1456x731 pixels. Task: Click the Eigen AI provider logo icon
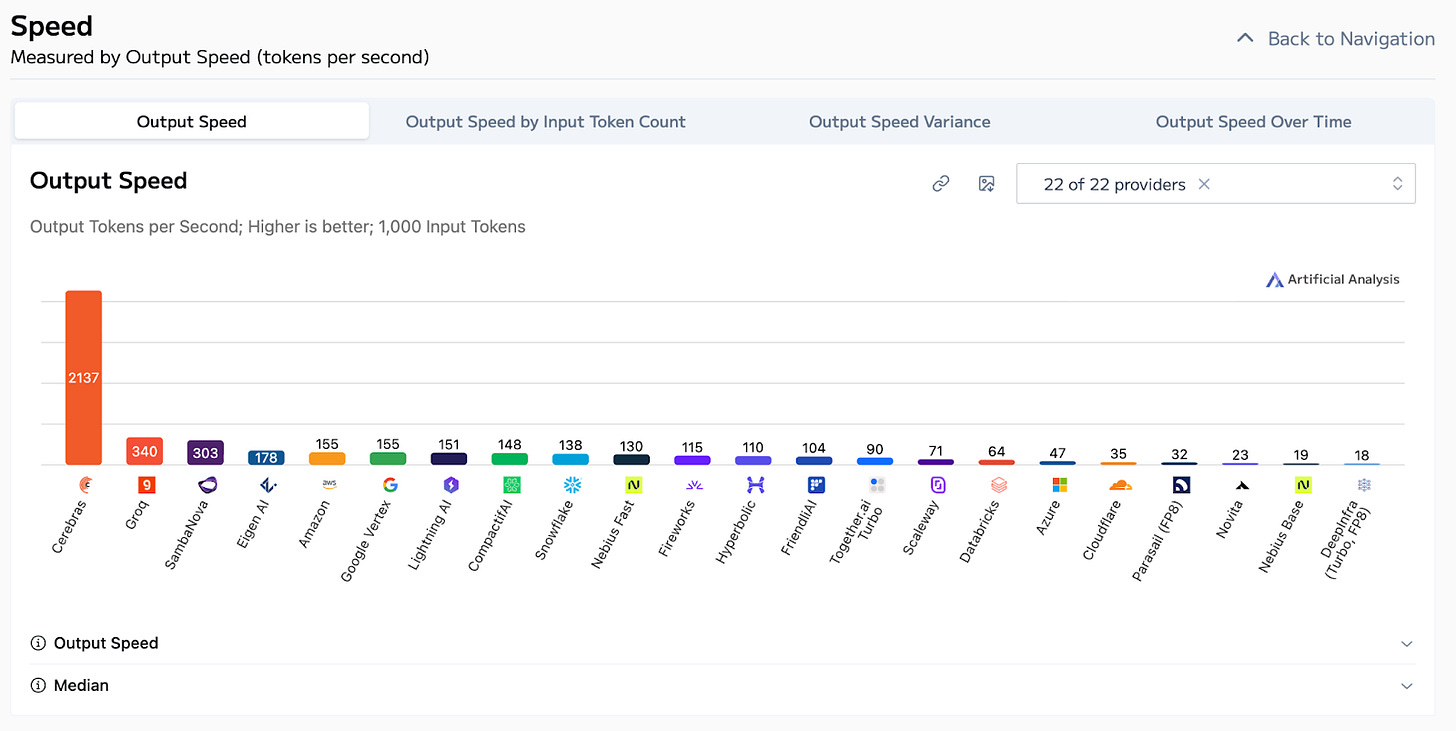point(267,485)
